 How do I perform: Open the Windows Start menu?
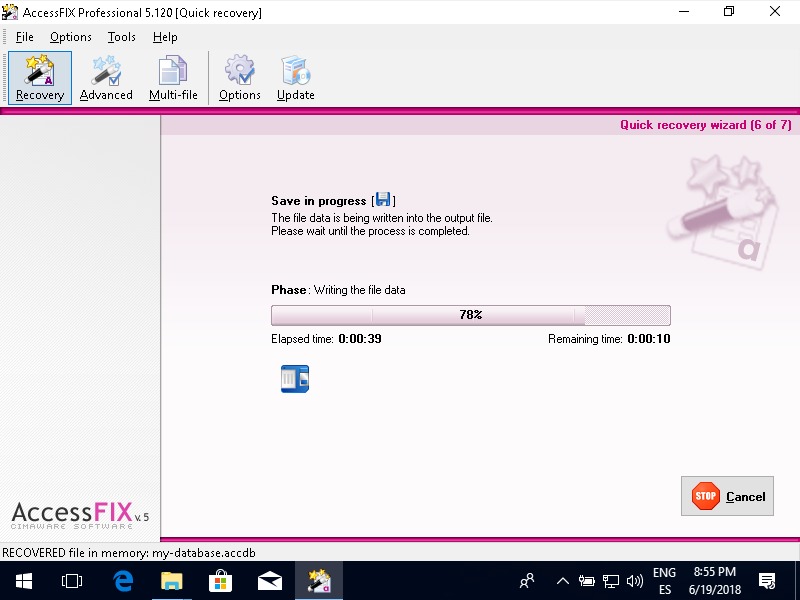[23, 580]
